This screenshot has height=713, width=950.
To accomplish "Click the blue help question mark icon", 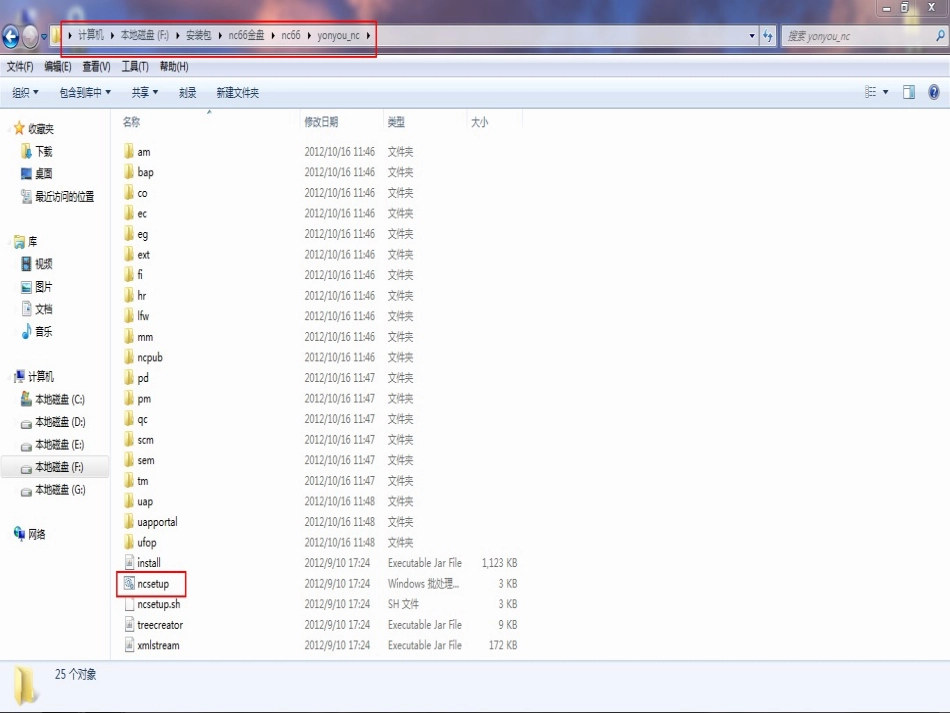I will click(x=934, y=92).
